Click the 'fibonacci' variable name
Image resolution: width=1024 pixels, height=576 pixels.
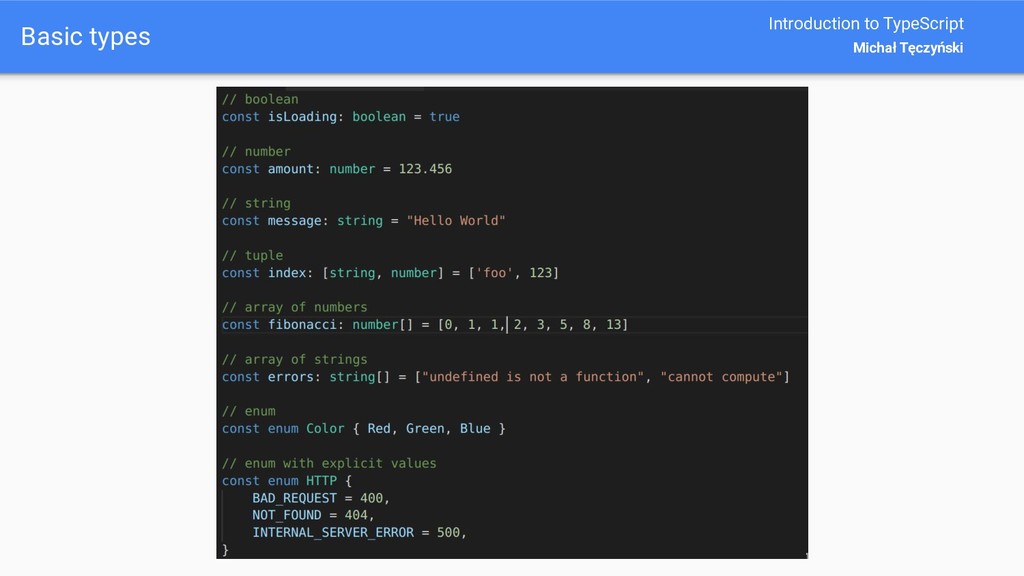302,325
